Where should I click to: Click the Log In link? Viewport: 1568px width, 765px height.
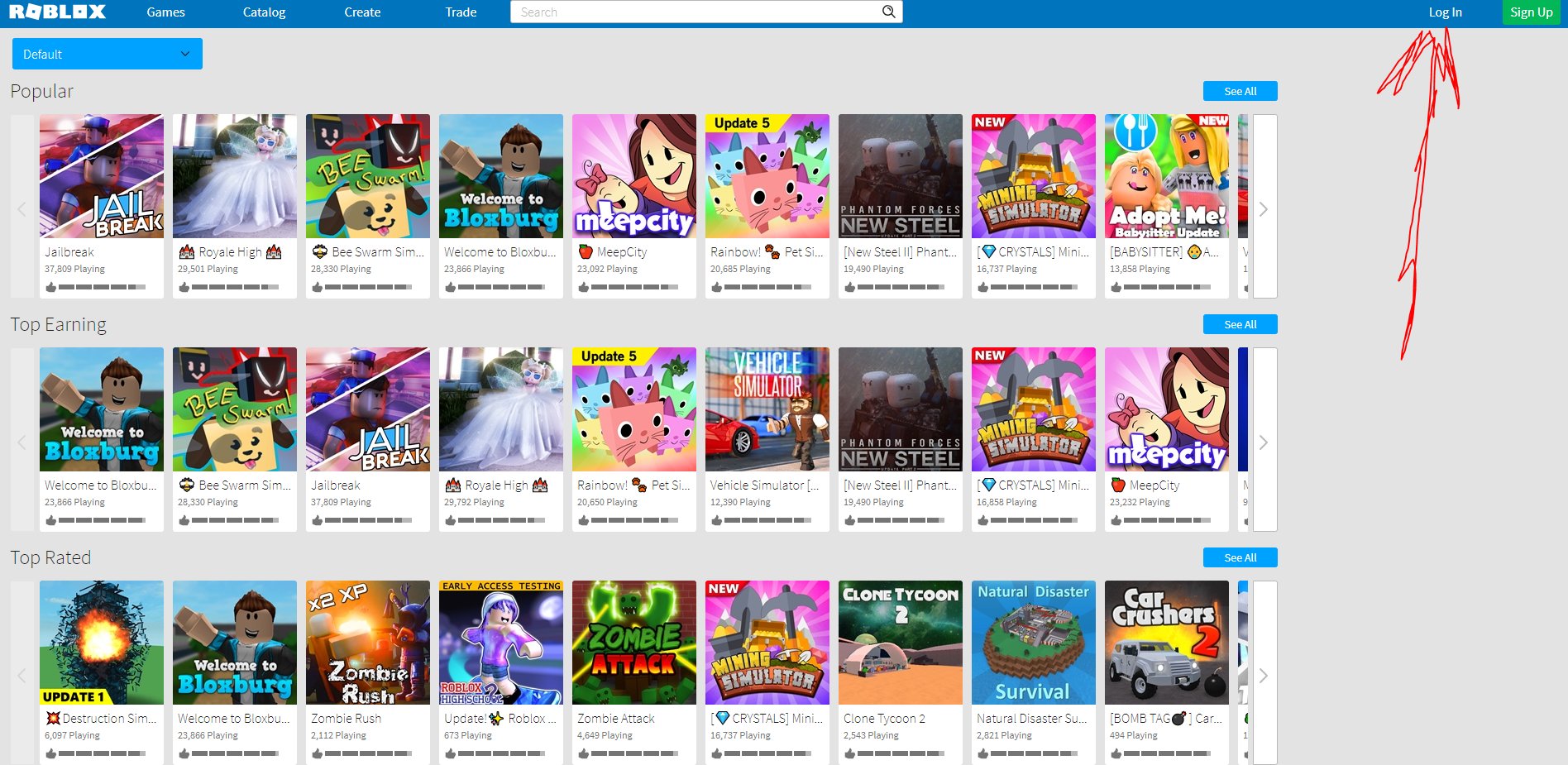tap(1445, 12)
